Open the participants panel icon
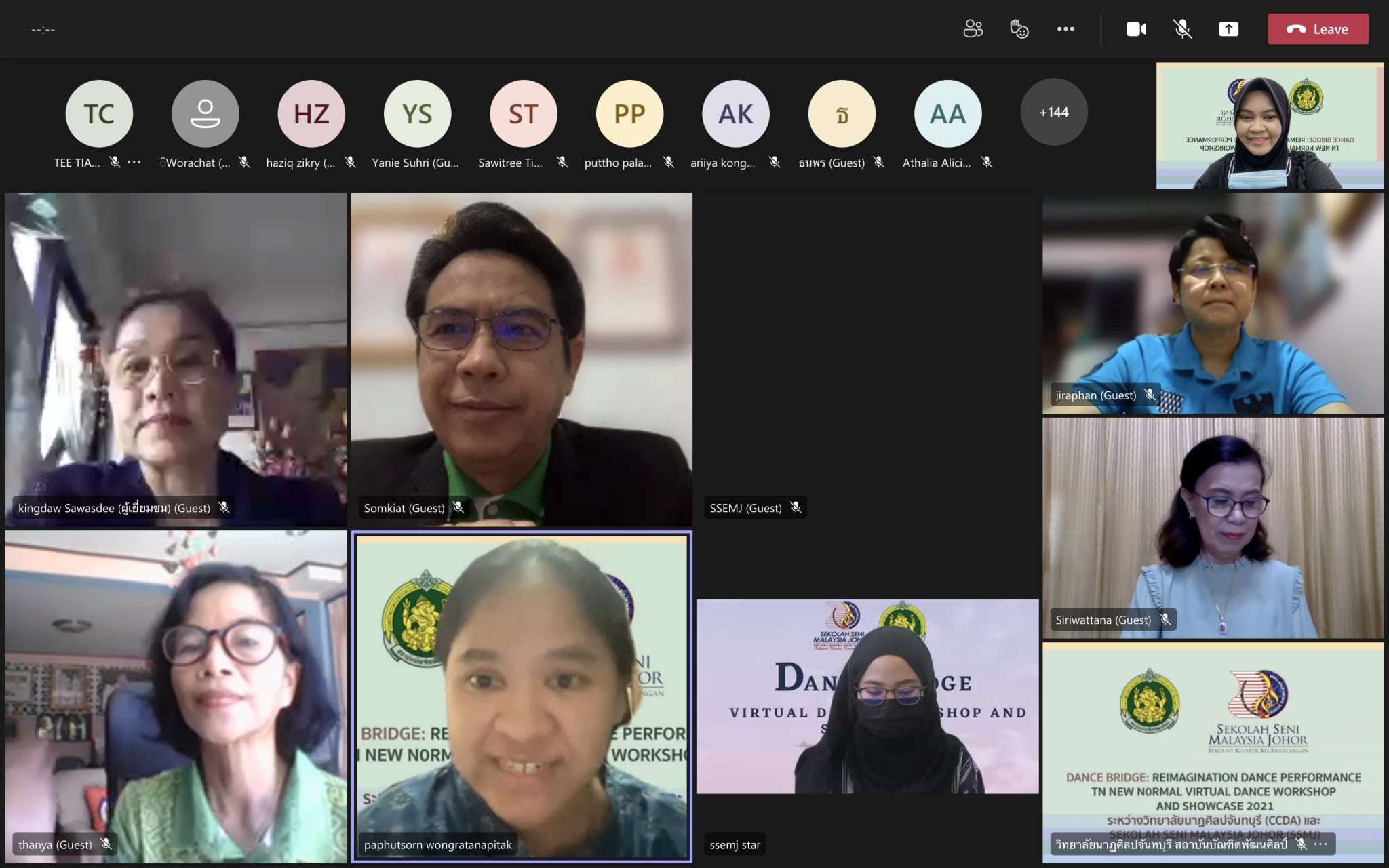This screenshot has height=868, width=1389. (973, 28)
